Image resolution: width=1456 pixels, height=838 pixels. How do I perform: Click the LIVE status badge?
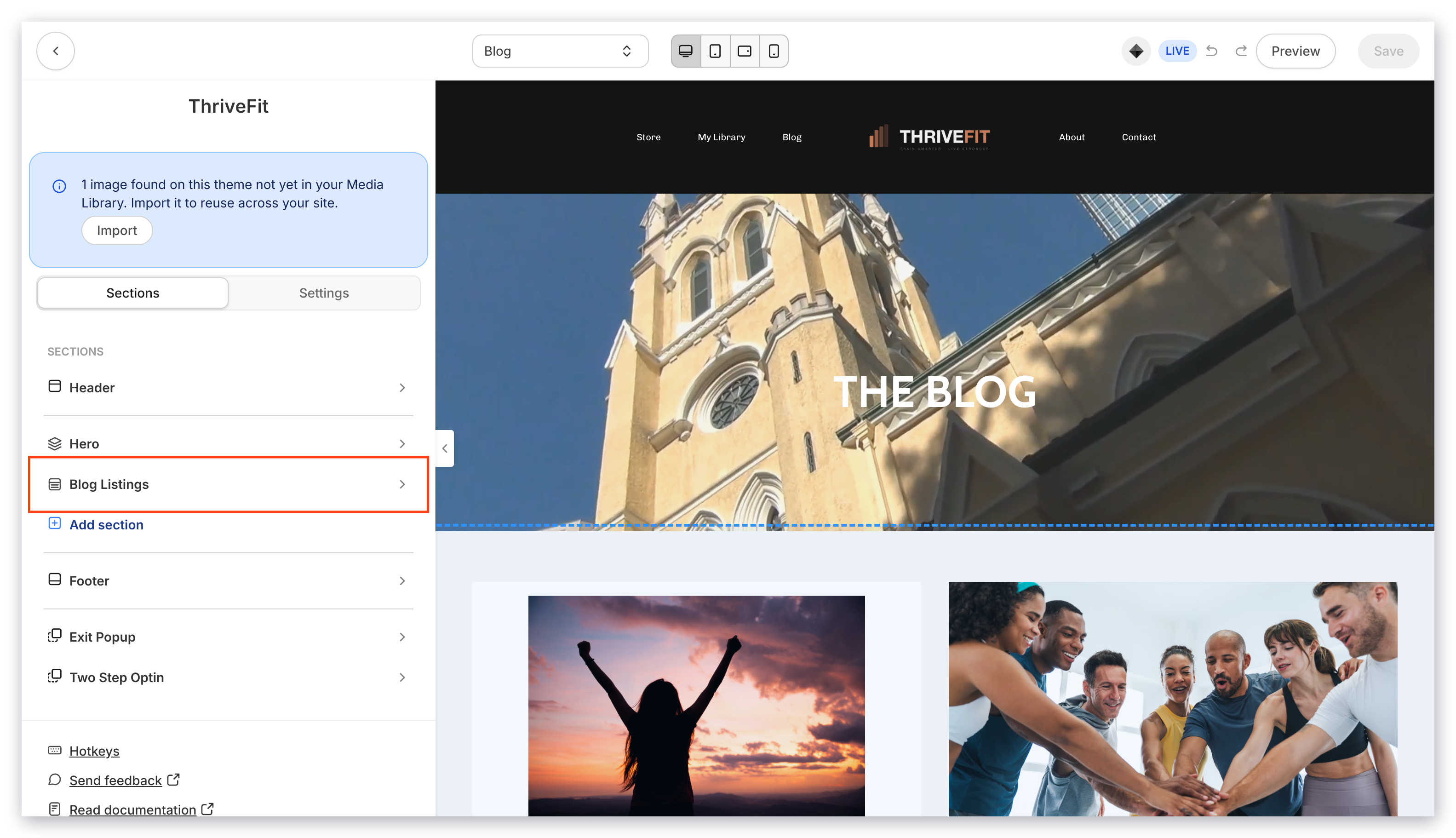pos(1177,51)
